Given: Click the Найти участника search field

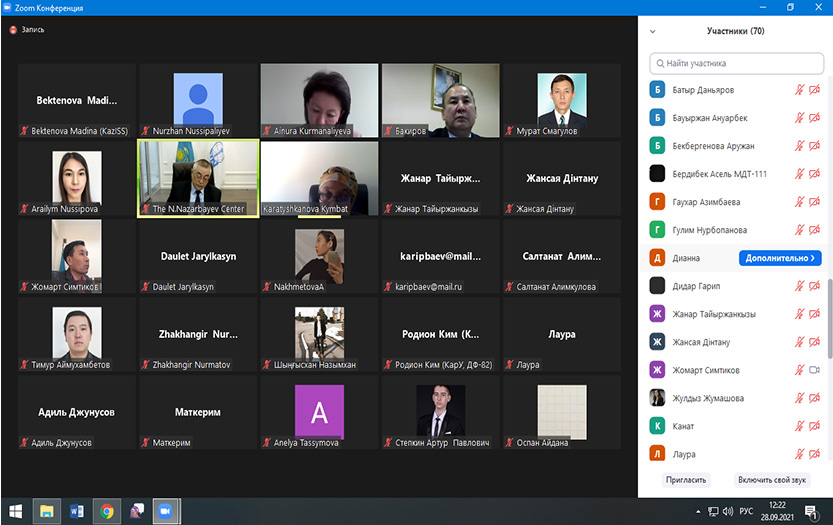Looking at the screenshot, I should tap(735, 63).
